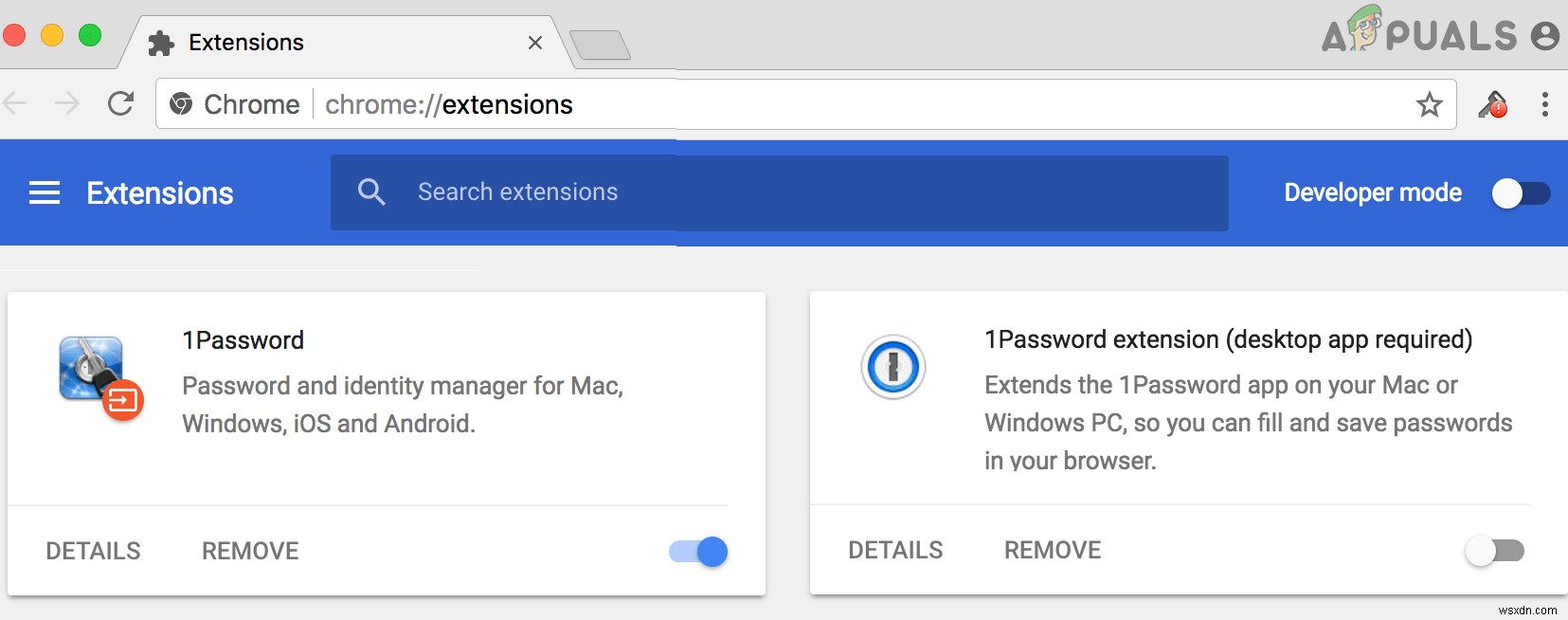Viewport: 1568px width, 620px height.
Task: Click the search magnifier icon
Action: point(372,191)
